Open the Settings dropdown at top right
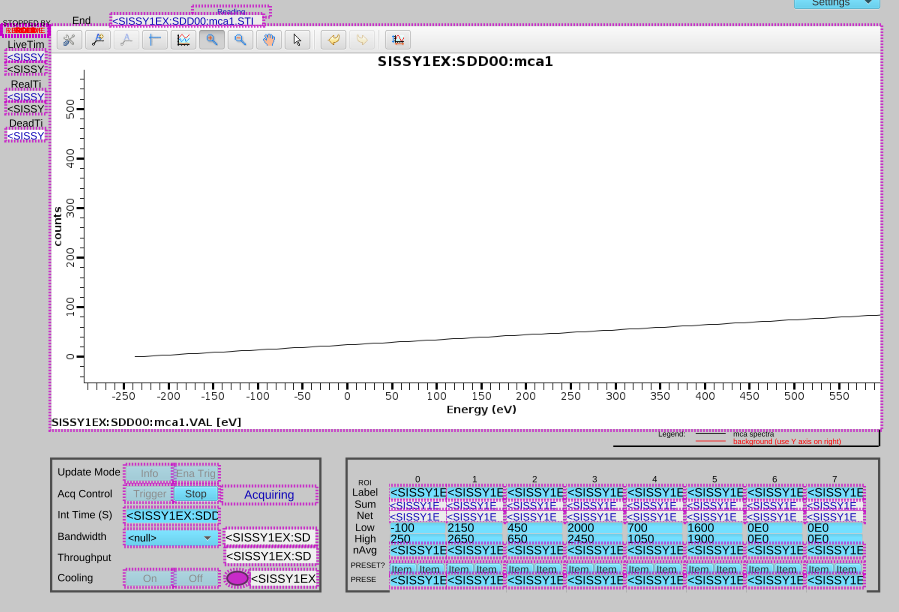The width and height of the screenshot is (899, 612). (837, 3)
